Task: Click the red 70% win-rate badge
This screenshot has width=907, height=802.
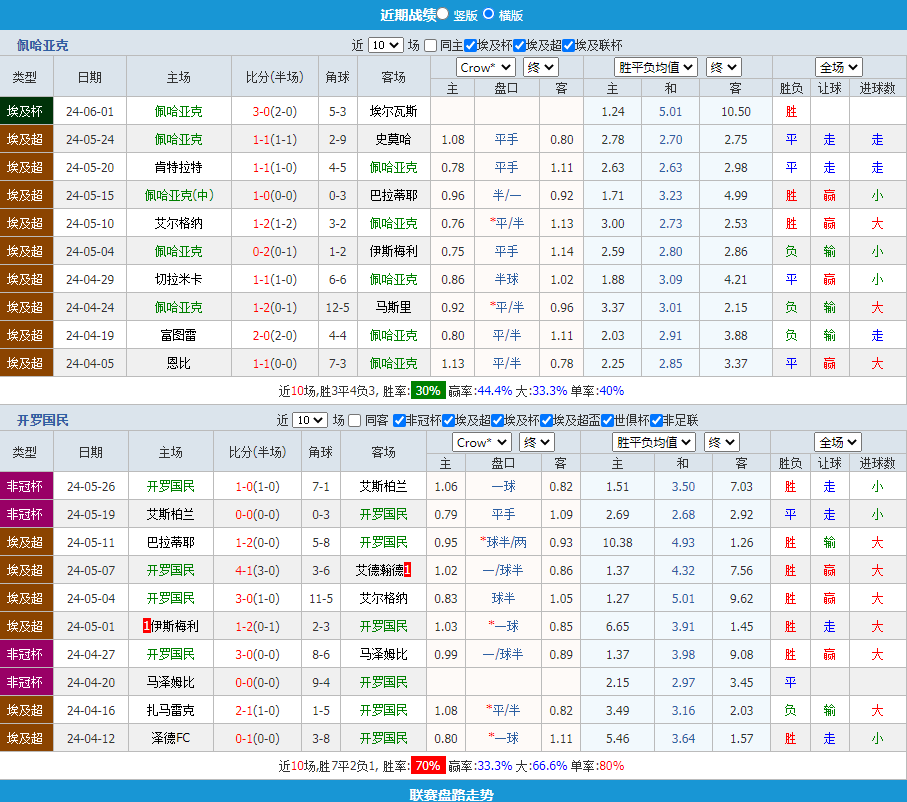Action: point(428,766)
